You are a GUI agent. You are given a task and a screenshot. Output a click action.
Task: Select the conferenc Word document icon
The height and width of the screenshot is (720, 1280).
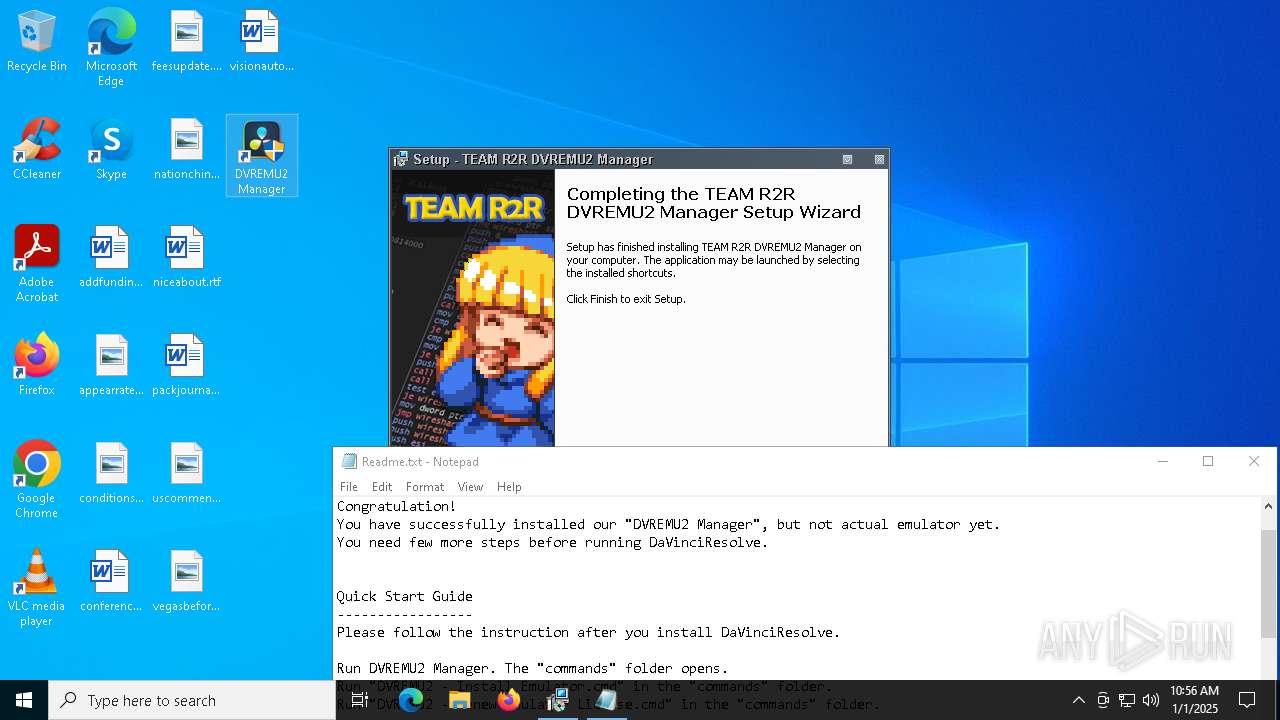pos(111,582)
